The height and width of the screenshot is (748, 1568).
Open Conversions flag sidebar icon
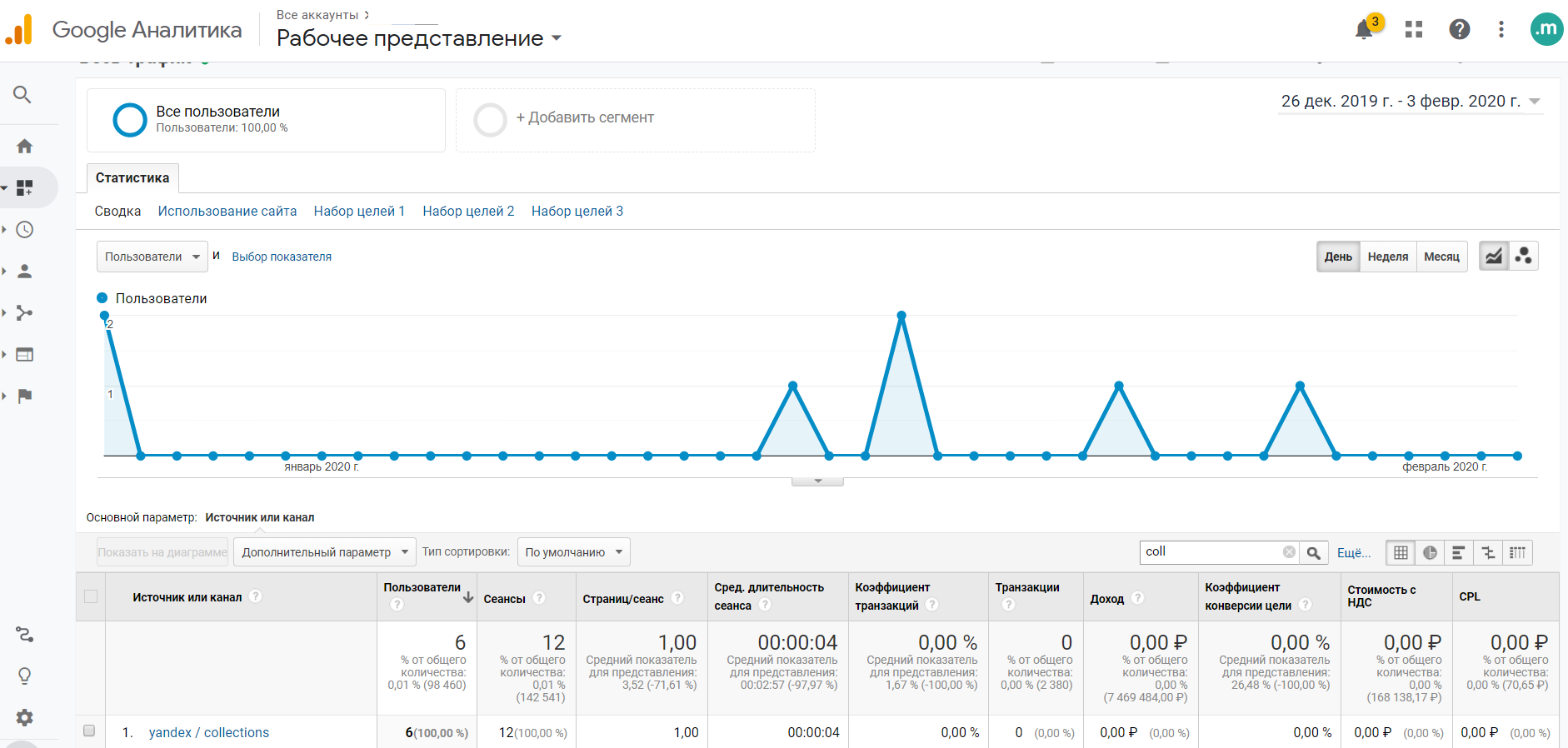click(25, 396)
